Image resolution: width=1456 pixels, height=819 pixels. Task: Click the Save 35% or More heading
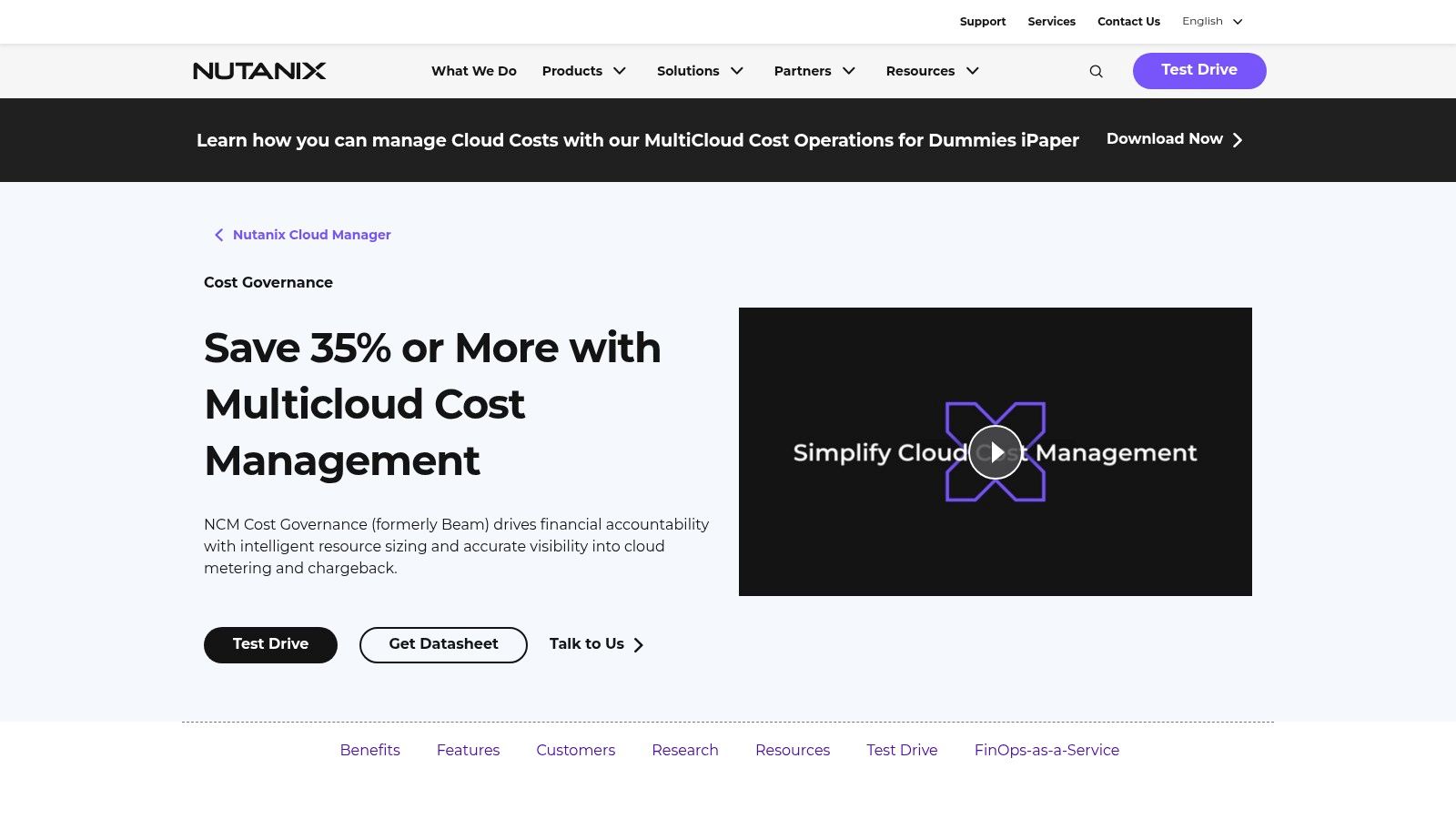click(432, 404)
